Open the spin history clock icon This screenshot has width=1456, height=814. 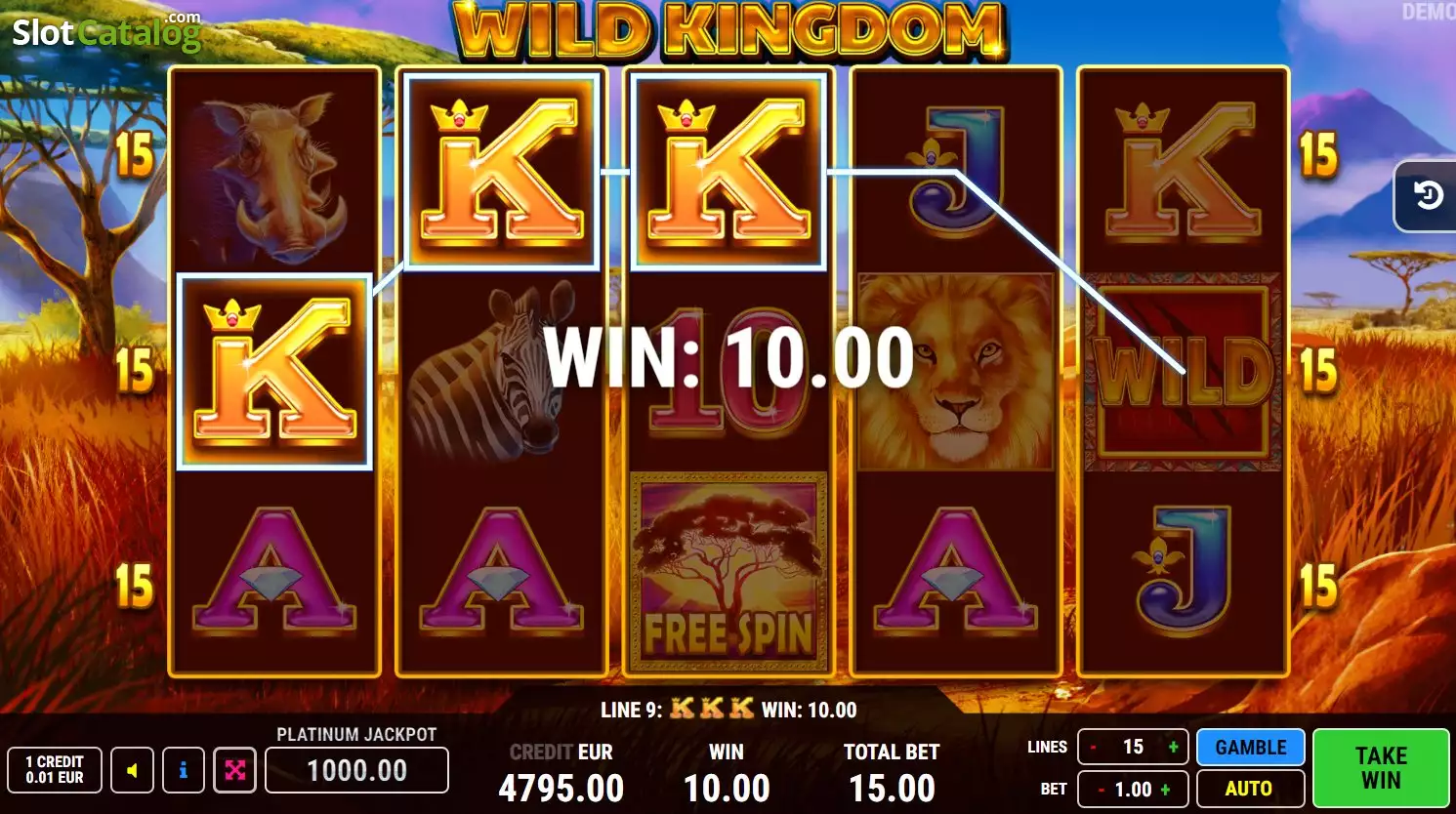tap(1427, 196)
